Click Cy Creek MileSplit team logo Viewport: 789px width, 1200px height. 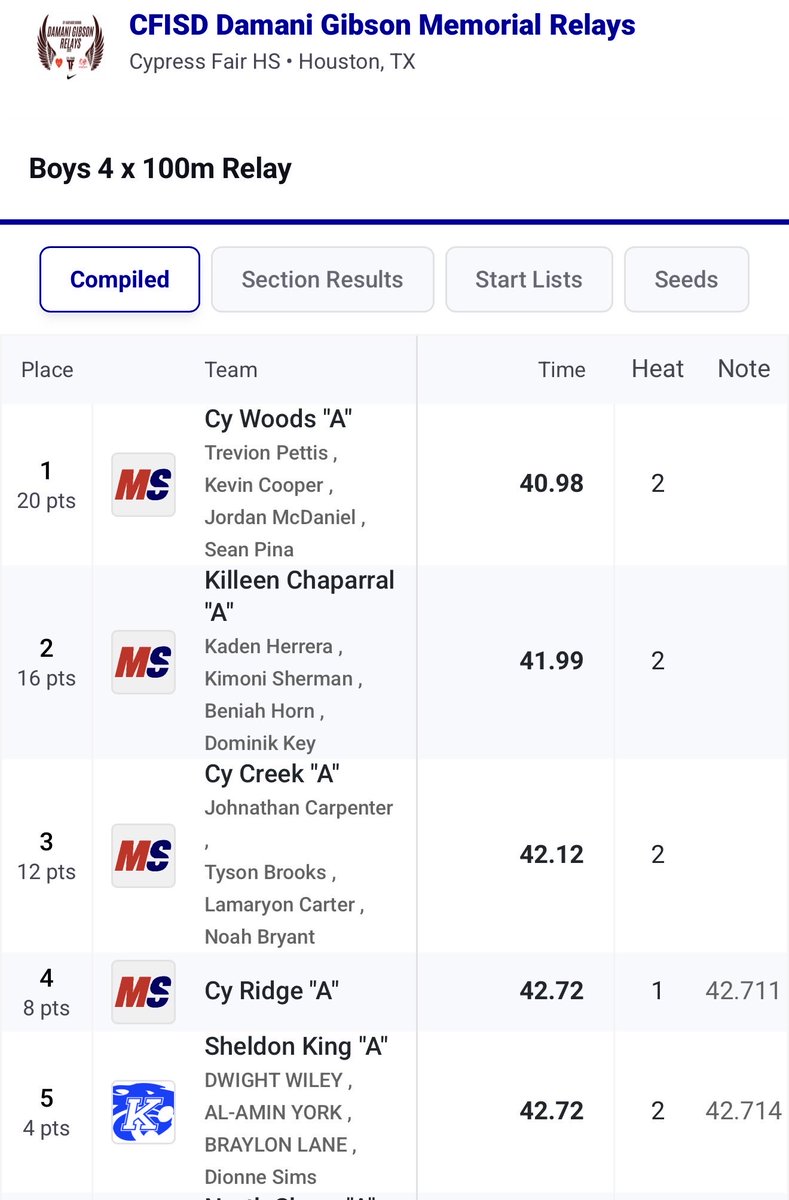point(143,855)
